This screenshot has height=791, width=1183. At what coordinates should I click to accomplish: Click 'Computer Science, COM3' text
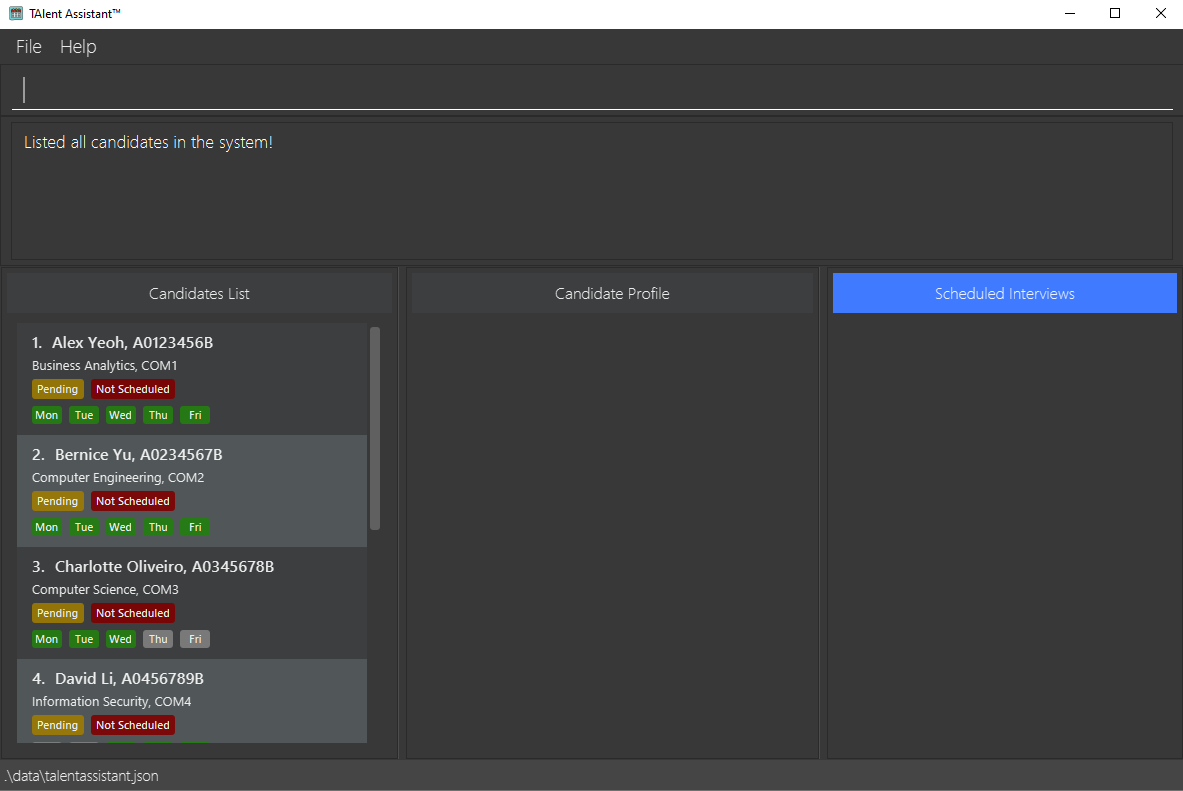[x=105, y=589]
